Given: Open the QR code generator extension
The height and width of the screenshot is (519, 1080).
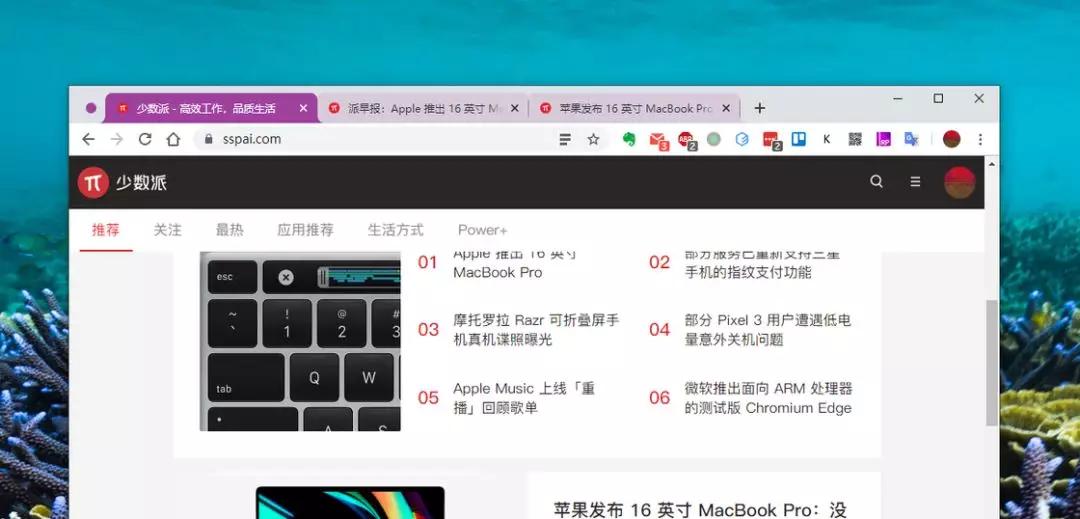Looking at the screenshot, I should [x=855, y=139].
